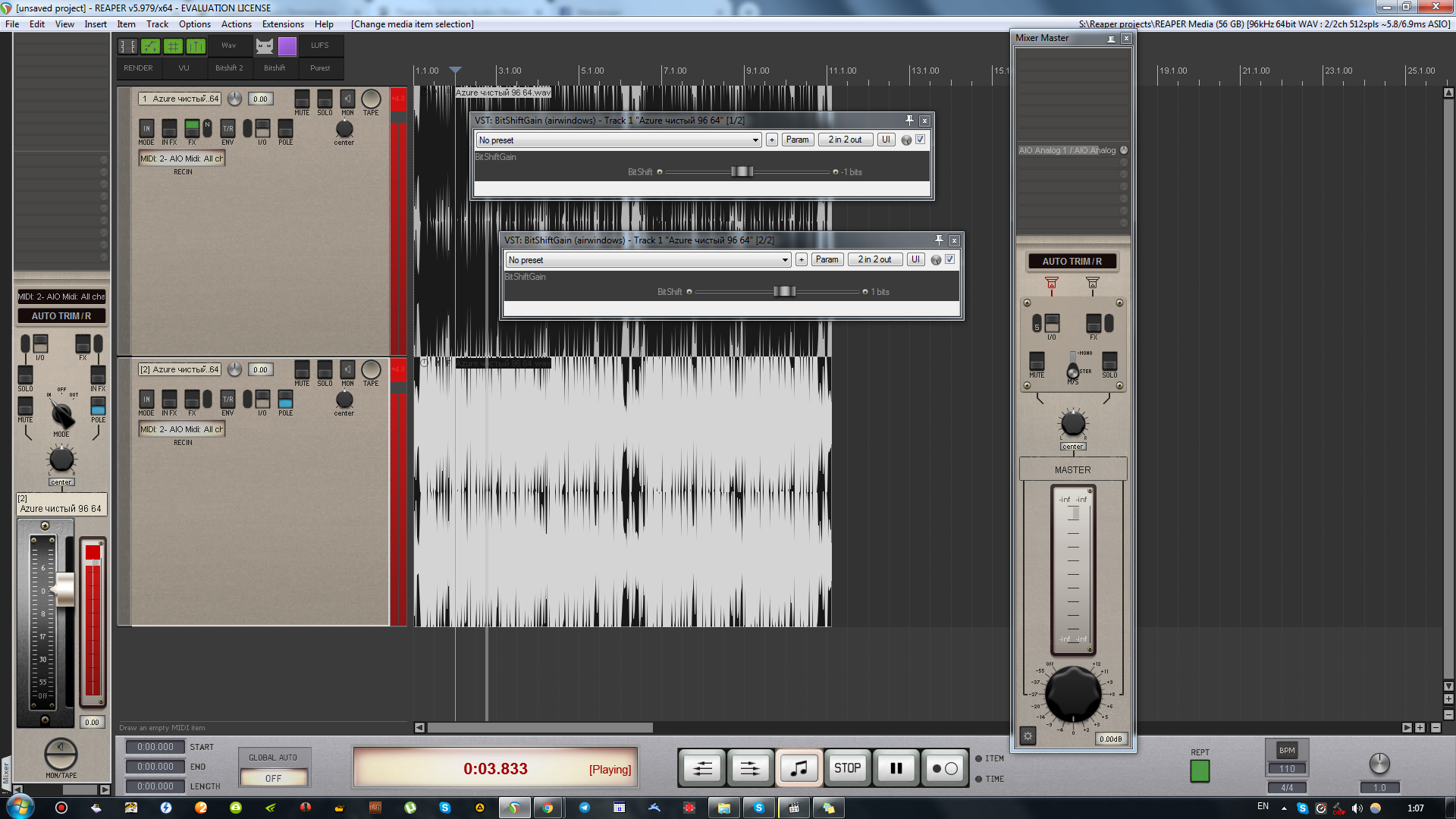Click Param in BitShiftGain 1/2 window

(x=798, y=140)
